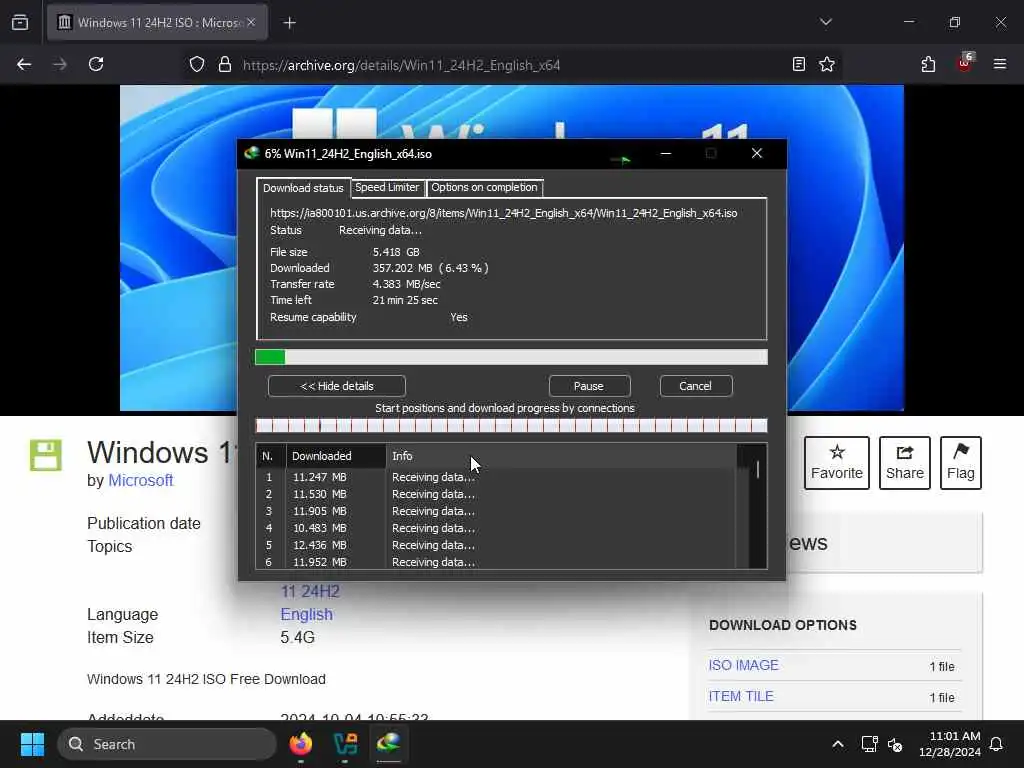The image size is (1024, 768).
Task: Open the ITEM TILE download option
Action: [x=741, y=697]
